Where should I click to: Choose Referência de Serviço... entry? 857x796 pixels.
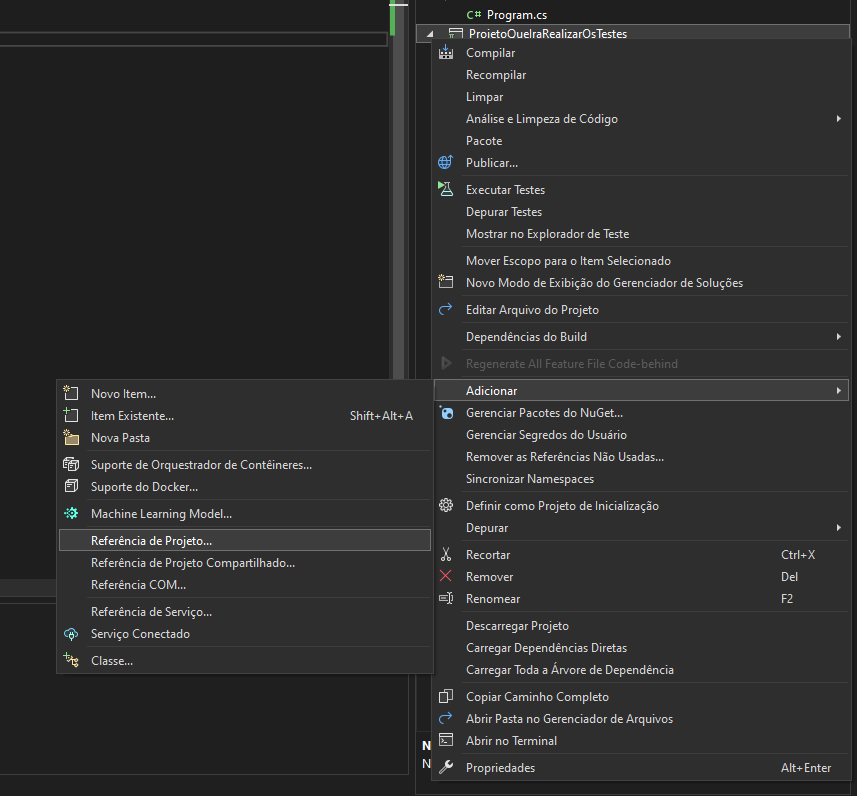pyautogui.click(x=245, y=611)
